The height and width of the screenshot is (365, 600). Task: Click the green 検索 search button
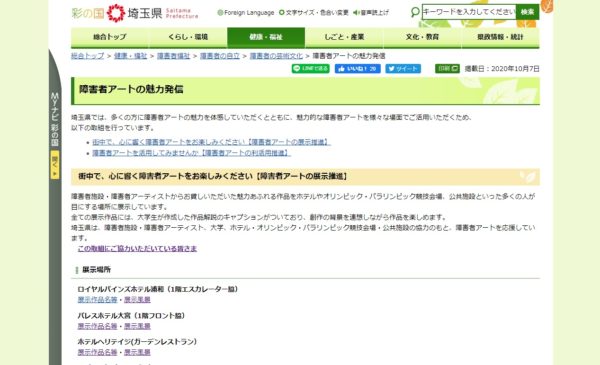(527, 12)
